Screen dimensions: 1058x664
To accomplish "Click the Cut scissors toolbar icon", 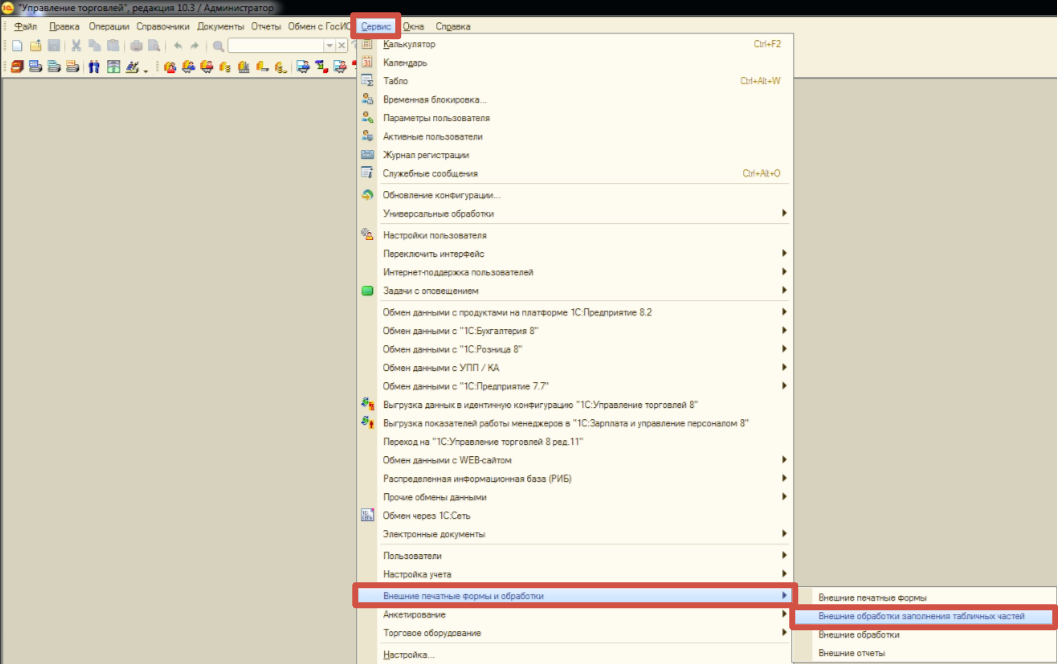I will click(76, 45).
